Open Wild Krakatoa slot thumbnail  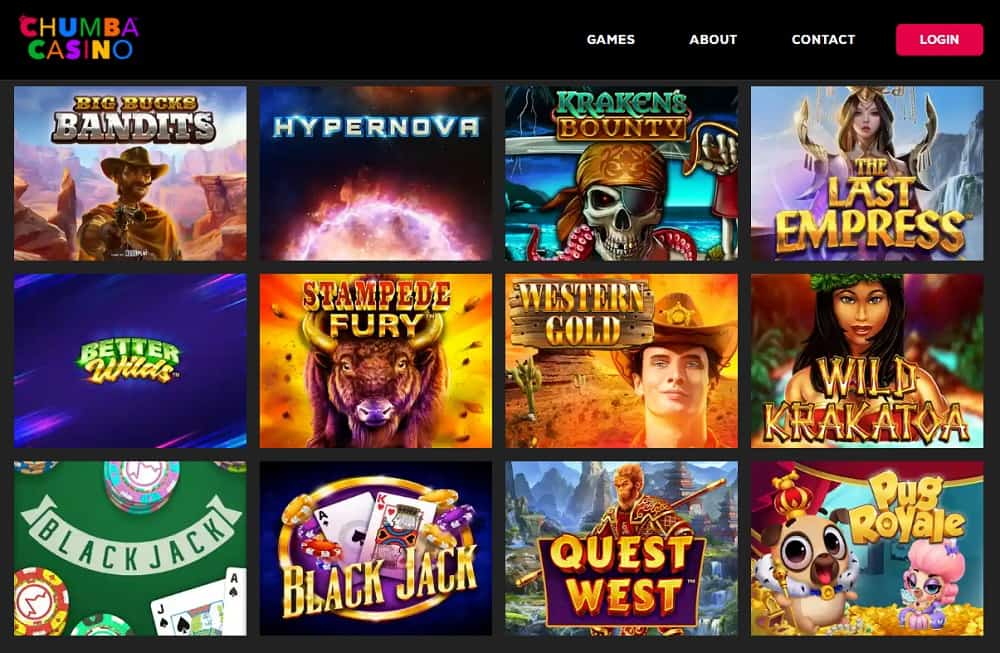coord(867,361)
